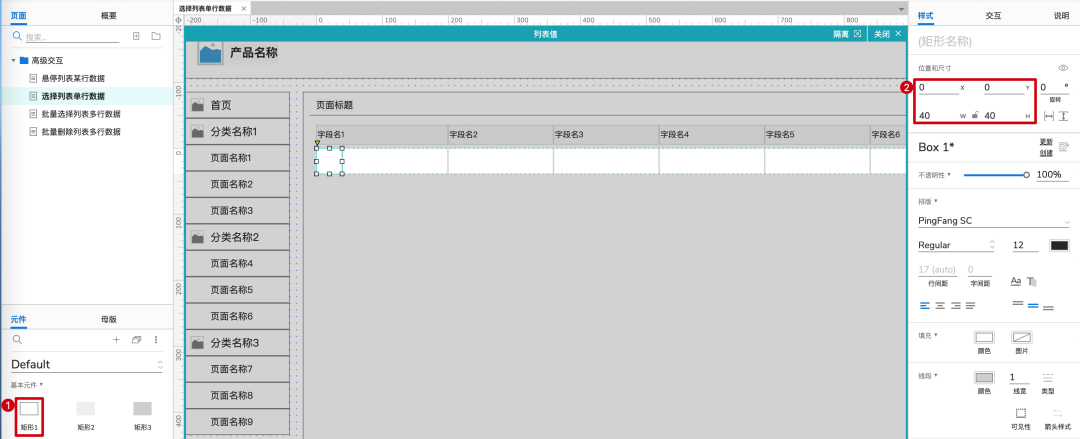1080x439 pixels.
Task: Open the canvas tab list dropdown arrow
Action: (x=901, y=9)
